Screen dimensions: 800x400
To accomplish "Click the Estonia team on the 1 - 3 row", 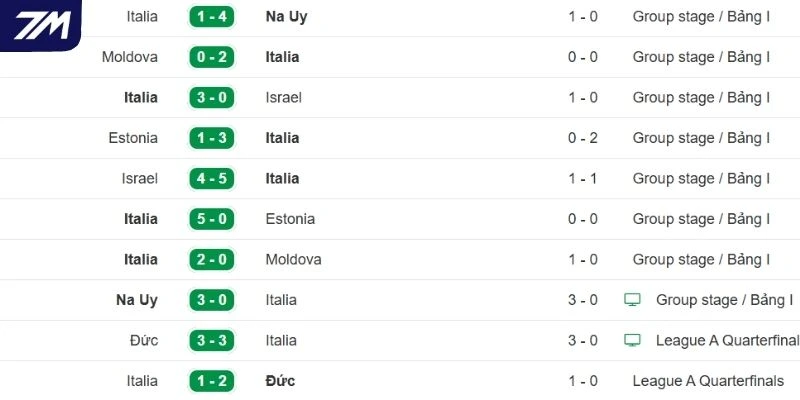I will (133, 138).
